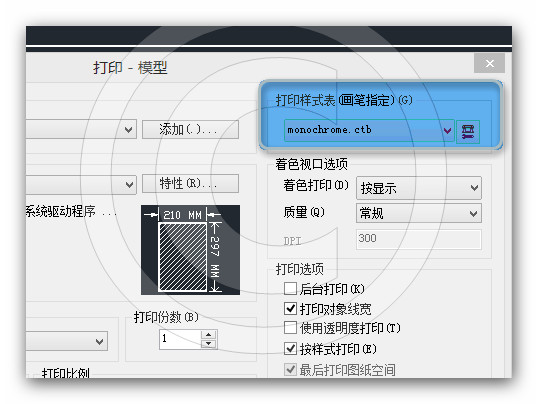Toggle 打印对象线宽 checkbox
This screenshot has height=404, width=538.
[290, 309]
